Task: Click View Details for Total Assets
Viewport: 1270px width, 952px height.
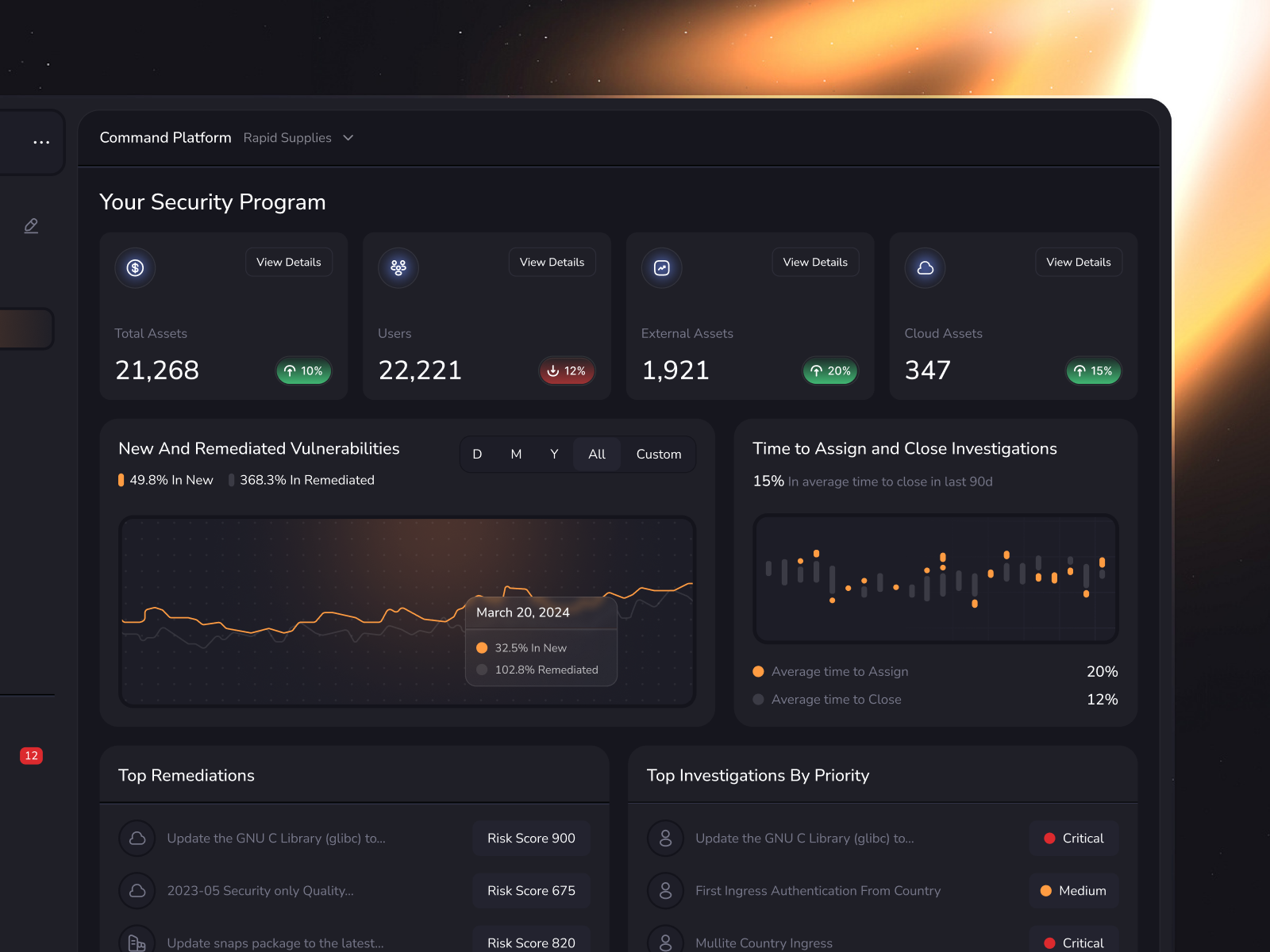Action: click(289, 262)
